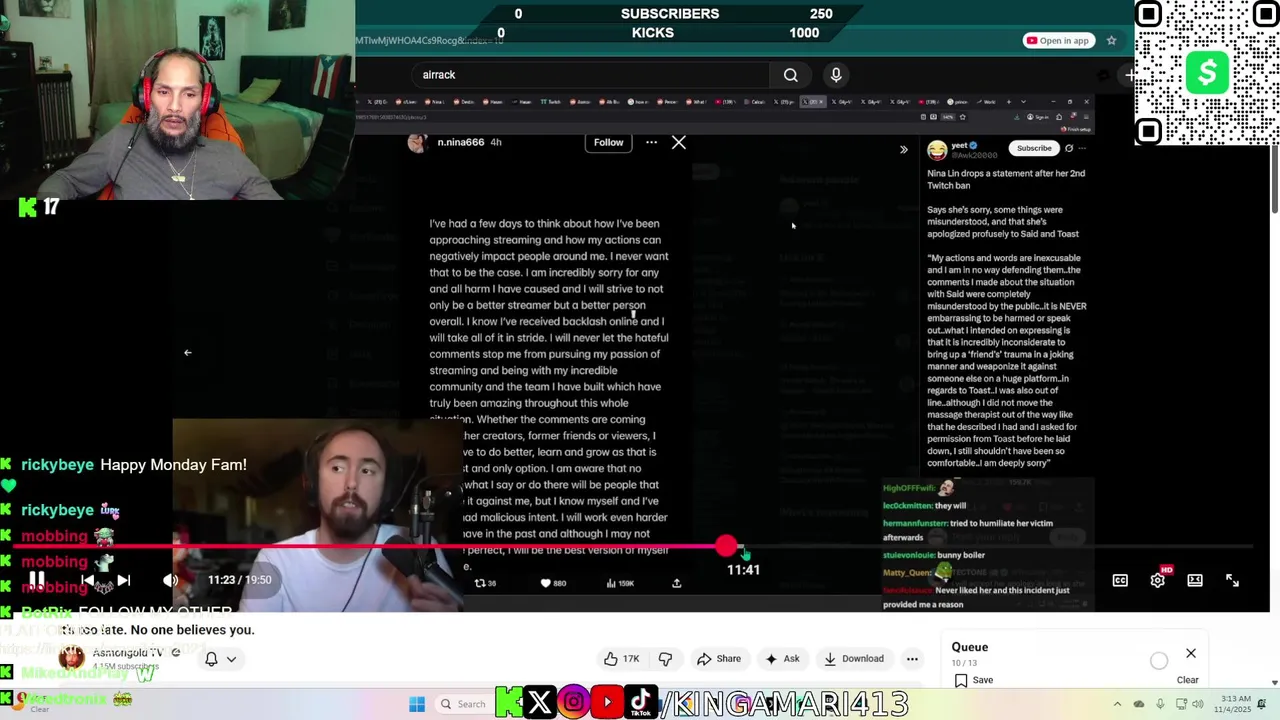Pause the YouTube video

pyautogui.click(x=36, y=579)
